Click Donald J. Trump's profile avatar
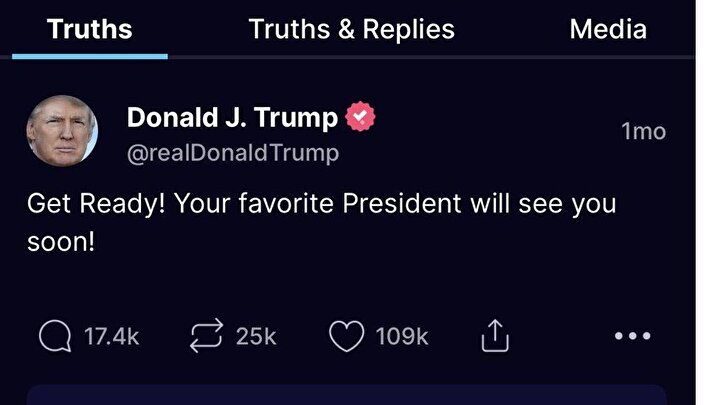The image size is (720, 405). coord(62,131)
